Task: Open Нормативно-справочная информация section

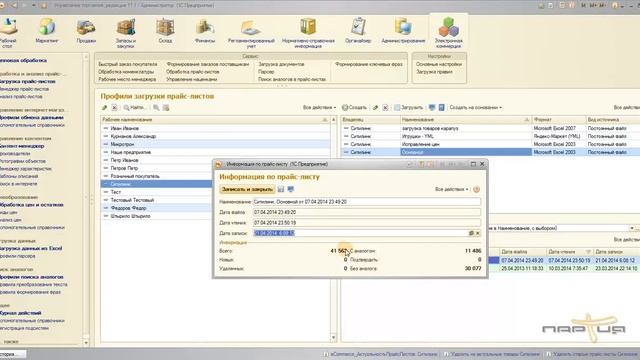Action: tap(308, 33)
